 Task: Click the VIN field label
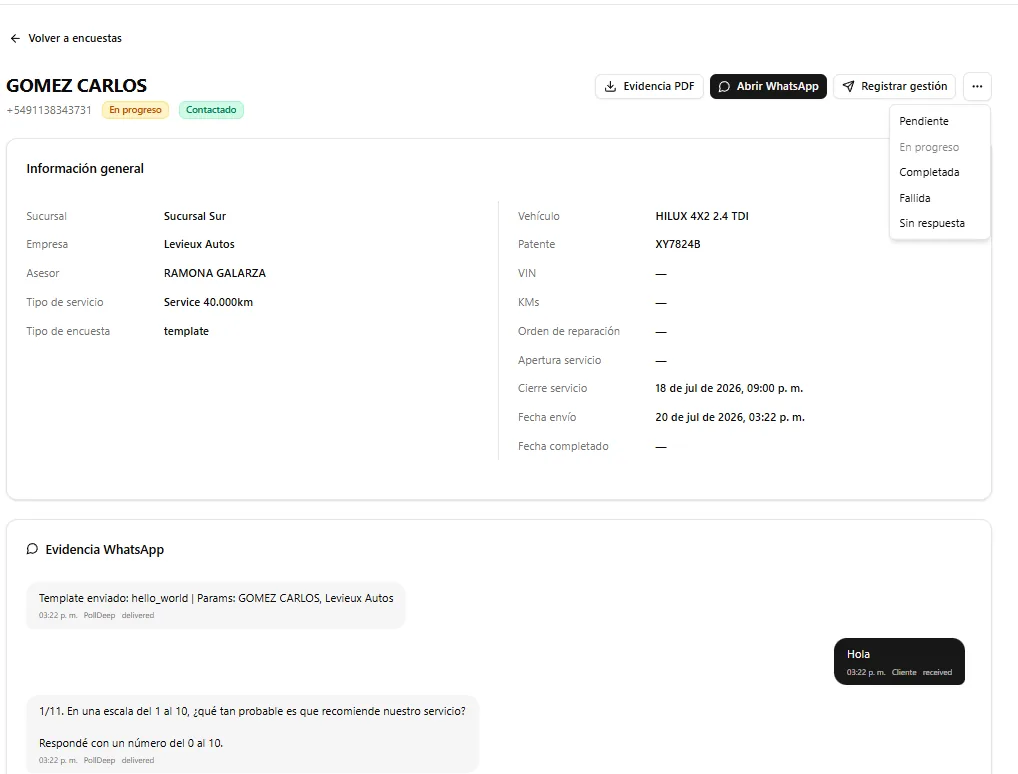527,273
